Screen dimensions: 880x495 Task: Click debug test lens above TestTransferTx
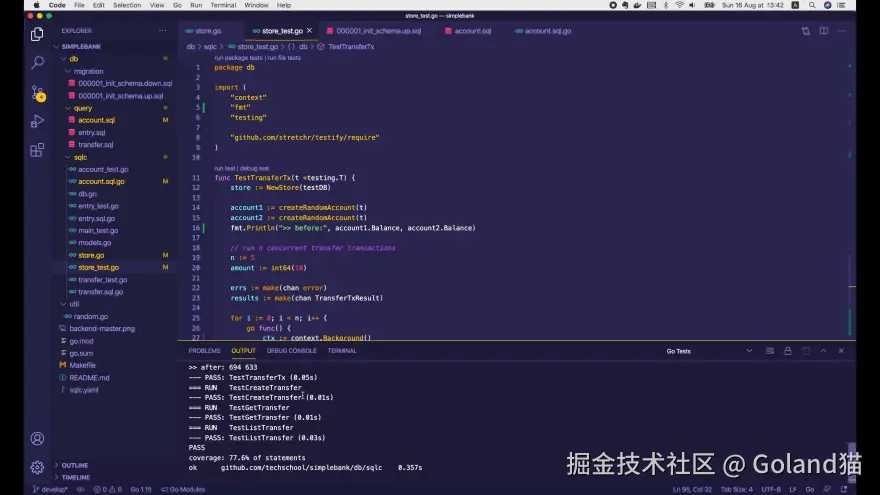pos(254,168)
